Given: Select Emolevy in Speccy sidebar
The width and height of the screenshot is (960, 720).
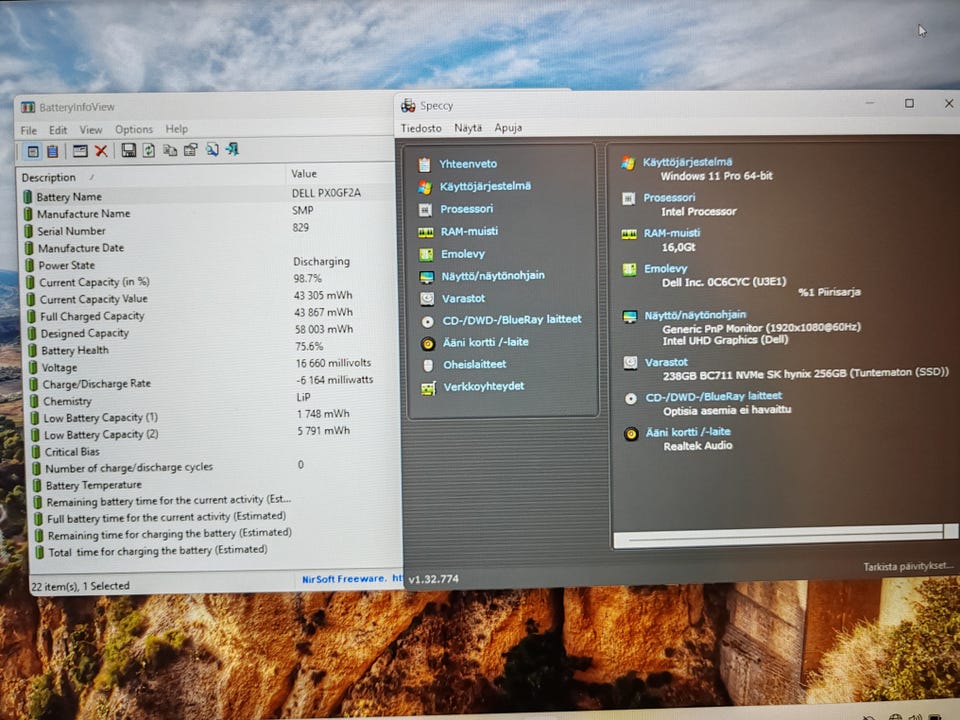Looking at the screenshot, I should point(463,253).
